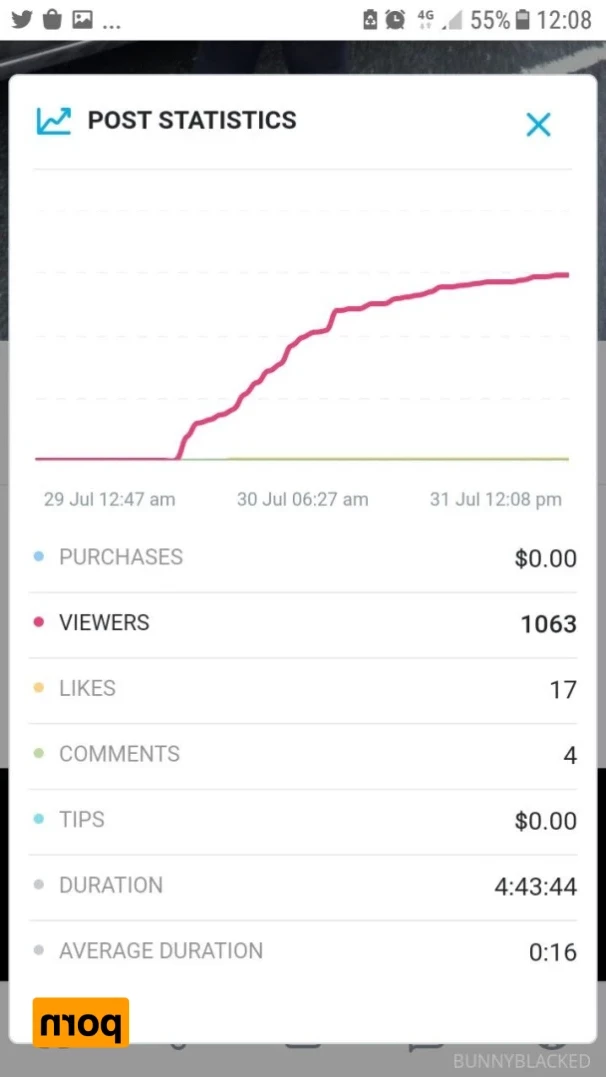Click the chart icon beside Post Statistics
This screenshot has height=1077, width=606.
point(54,121)
